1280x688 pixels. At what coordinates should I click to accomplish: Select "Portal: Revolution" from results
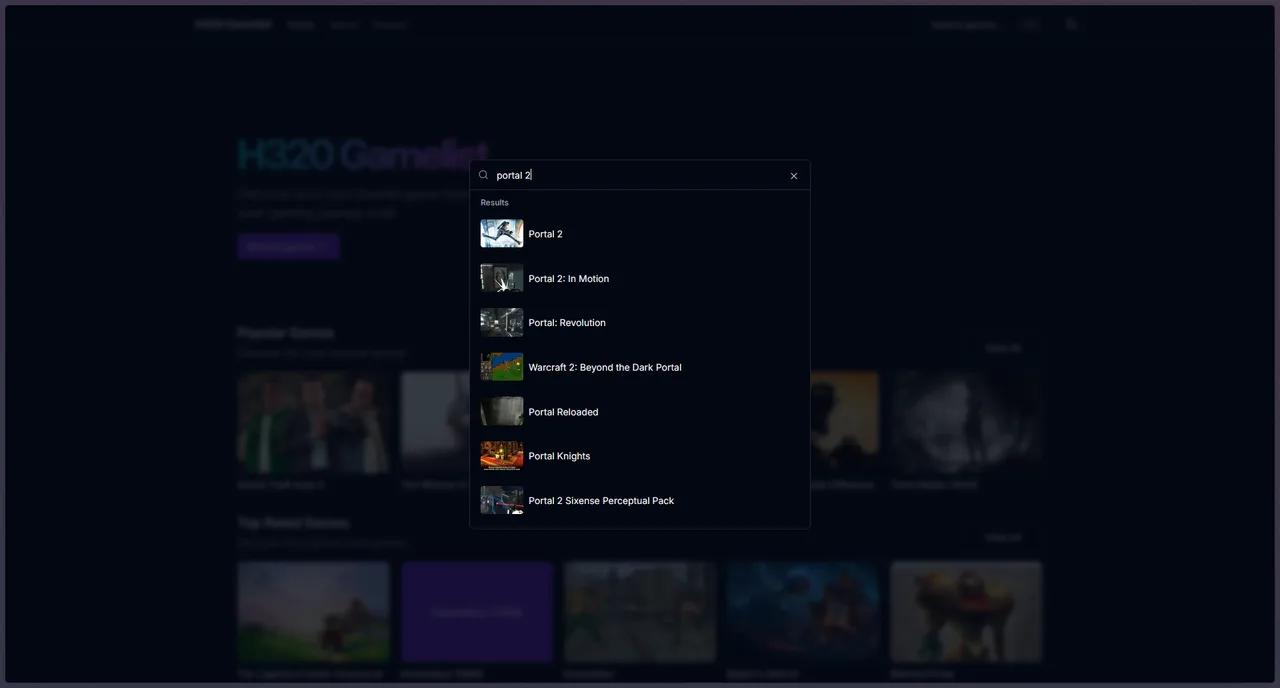point(640,323)
